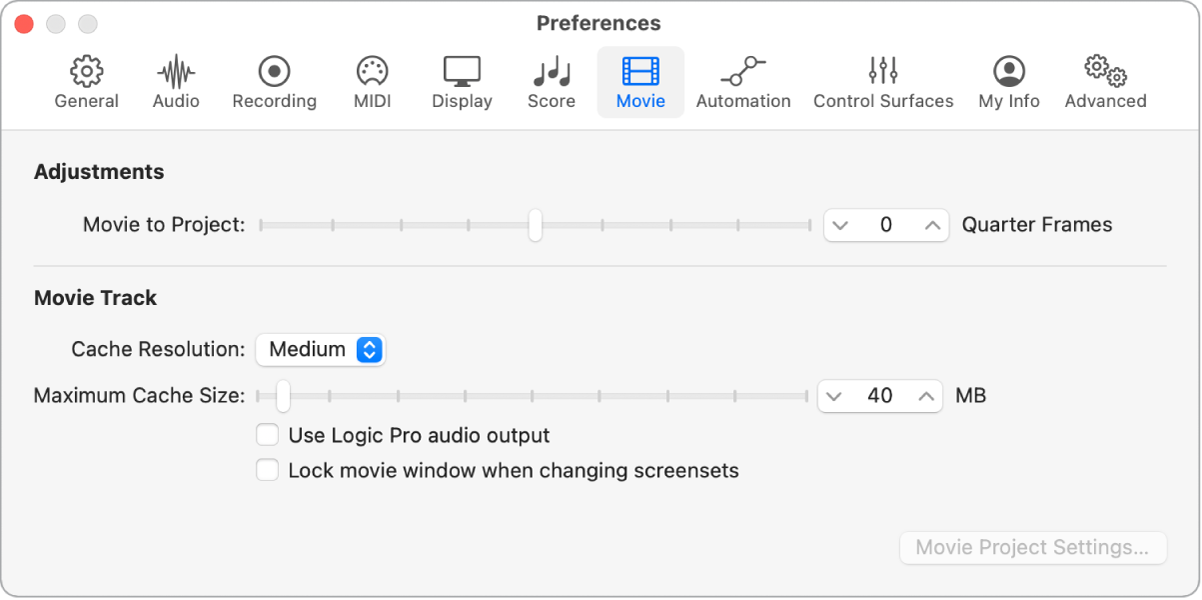Click the Movie to Project slider handle

tap(535, 225)
